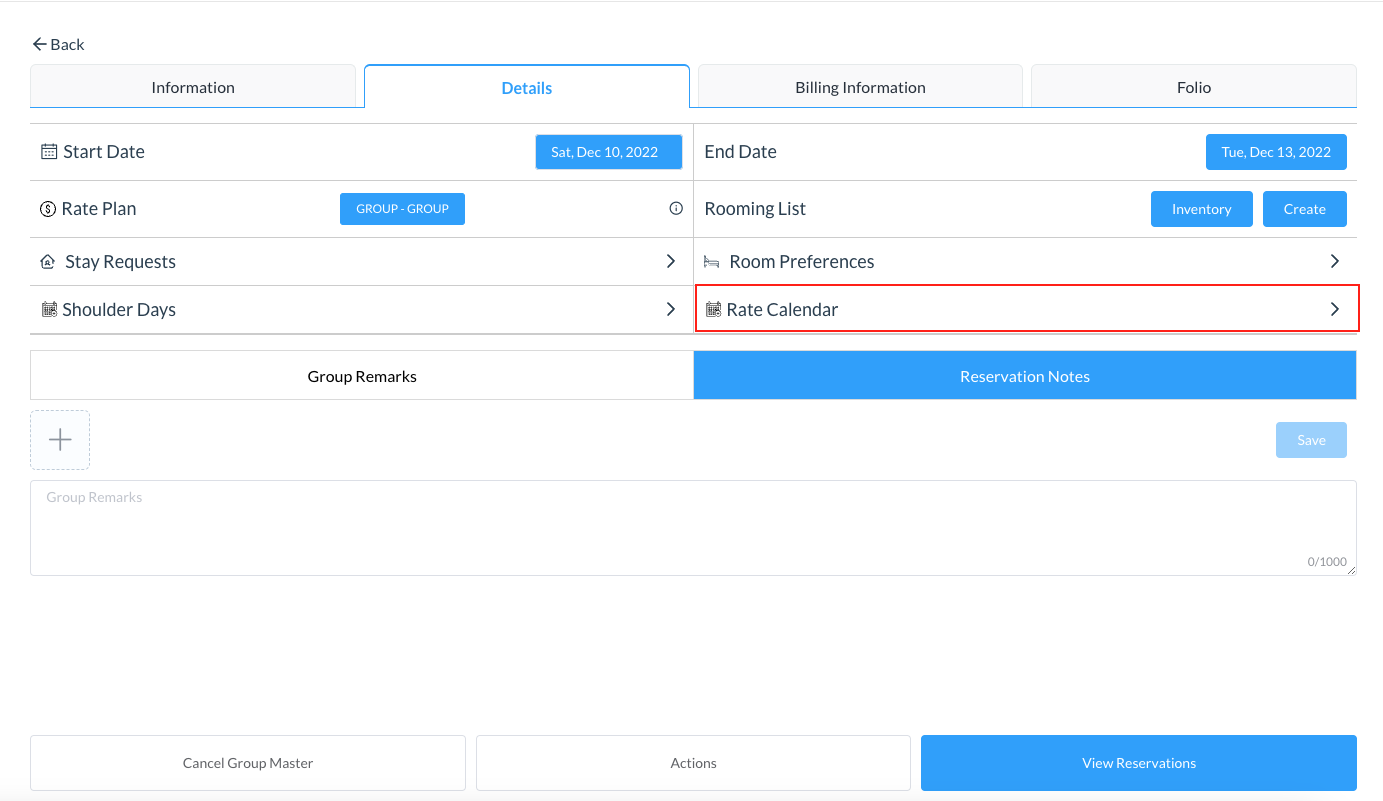Expand the Room Preferences chevron

(1334, 261)
